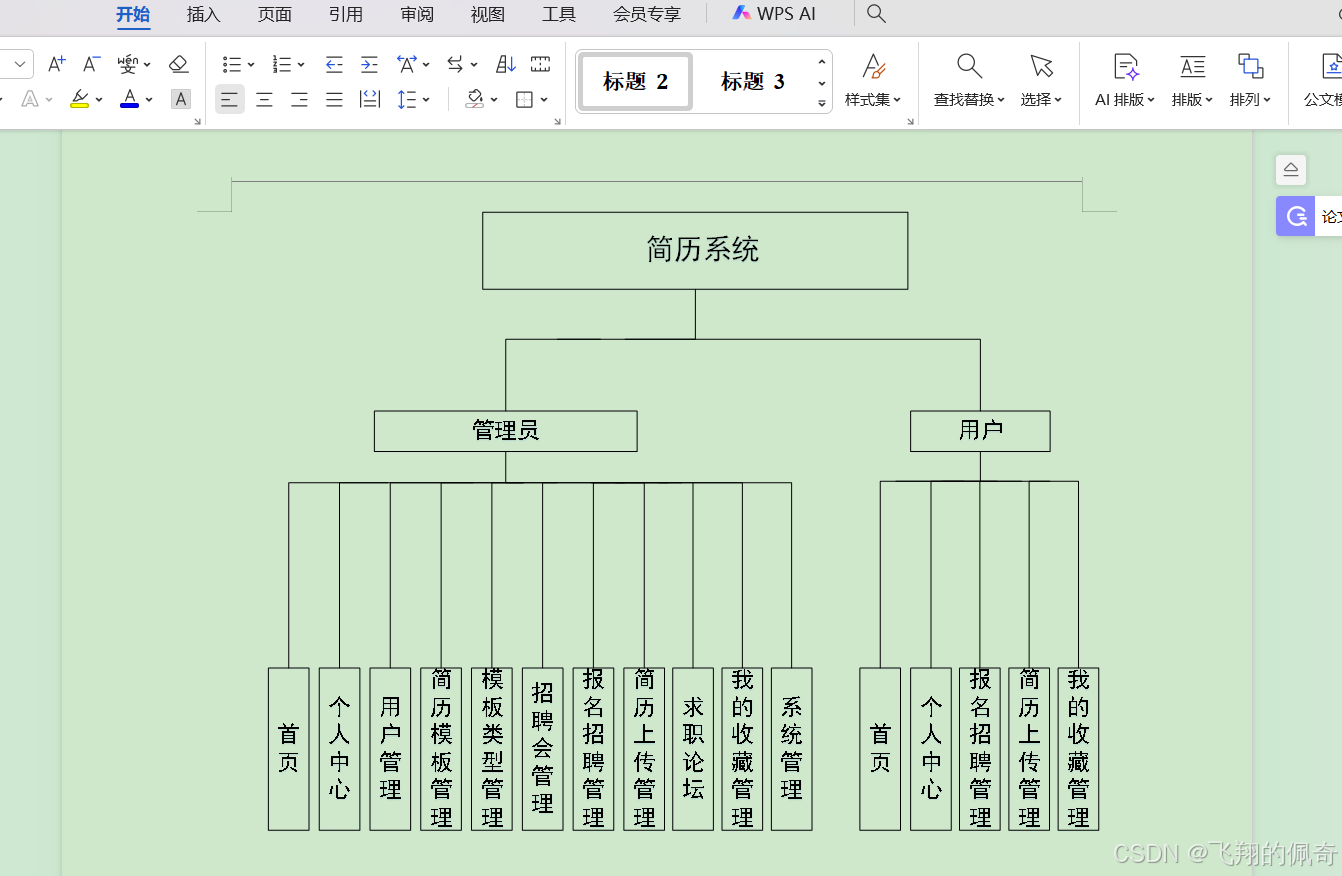The image size is (1342, 876).
Task: Switch to 插入 ribbon tab
Action: click(204, 14)
